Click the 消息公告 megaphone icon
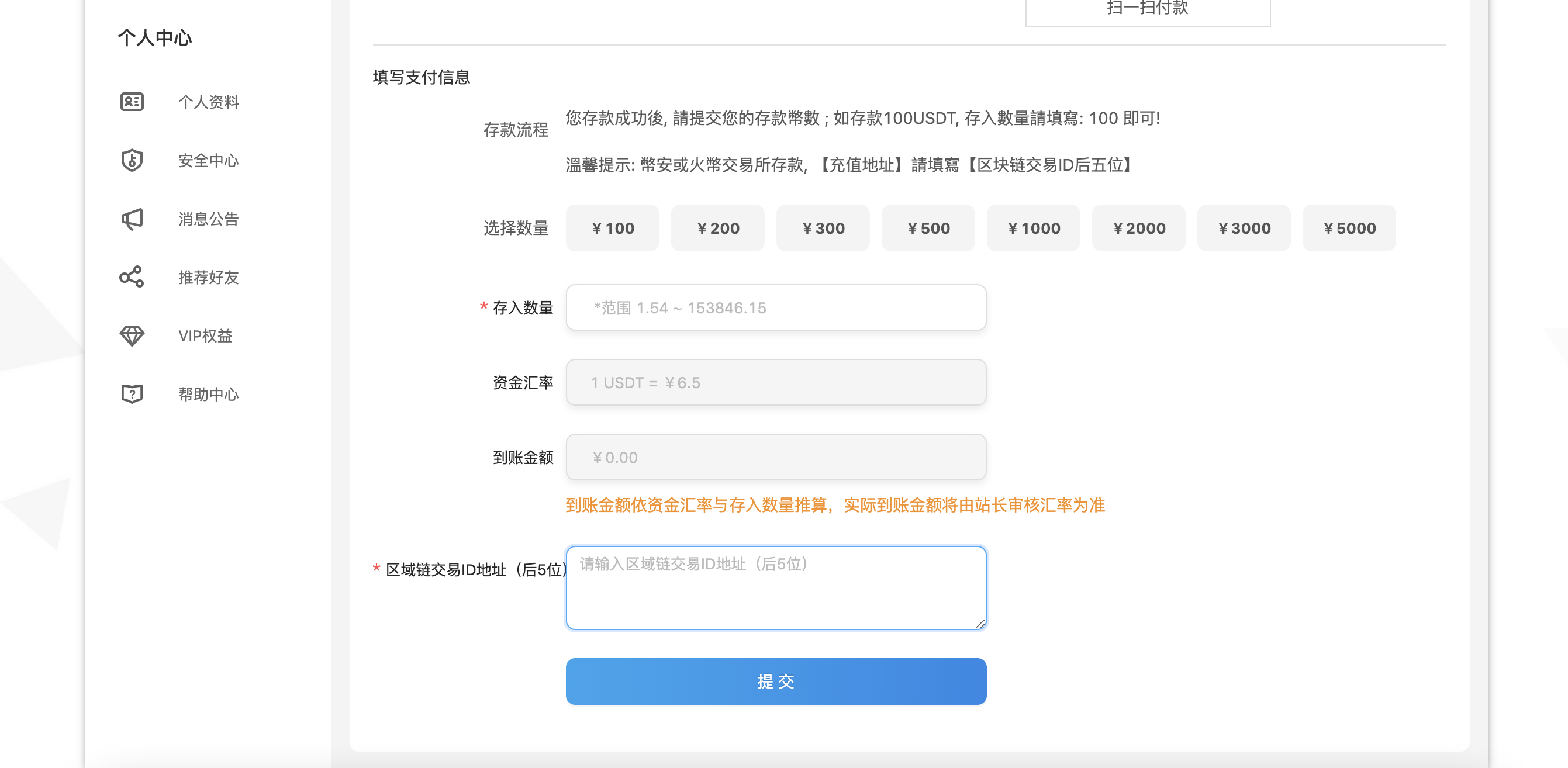Screen dimensions: 1568x768 (132, 219)
